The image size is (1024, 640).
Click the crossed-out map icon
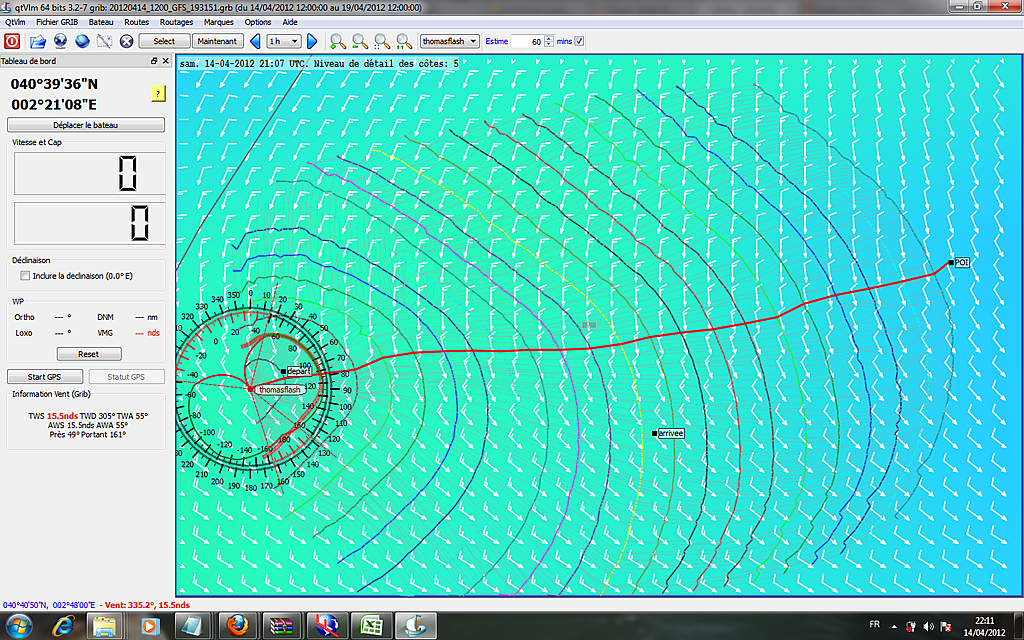coord(104,41)
